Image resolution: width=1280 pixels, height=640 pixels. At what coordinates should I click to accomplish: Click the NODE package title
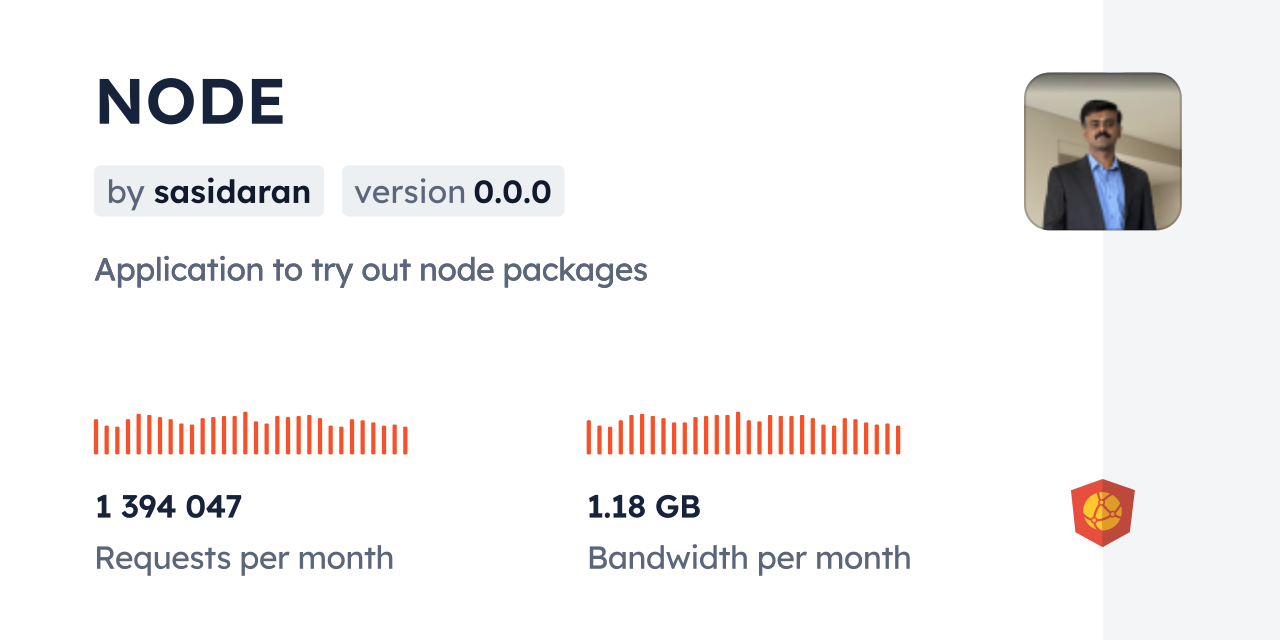(x=191, y=102)
